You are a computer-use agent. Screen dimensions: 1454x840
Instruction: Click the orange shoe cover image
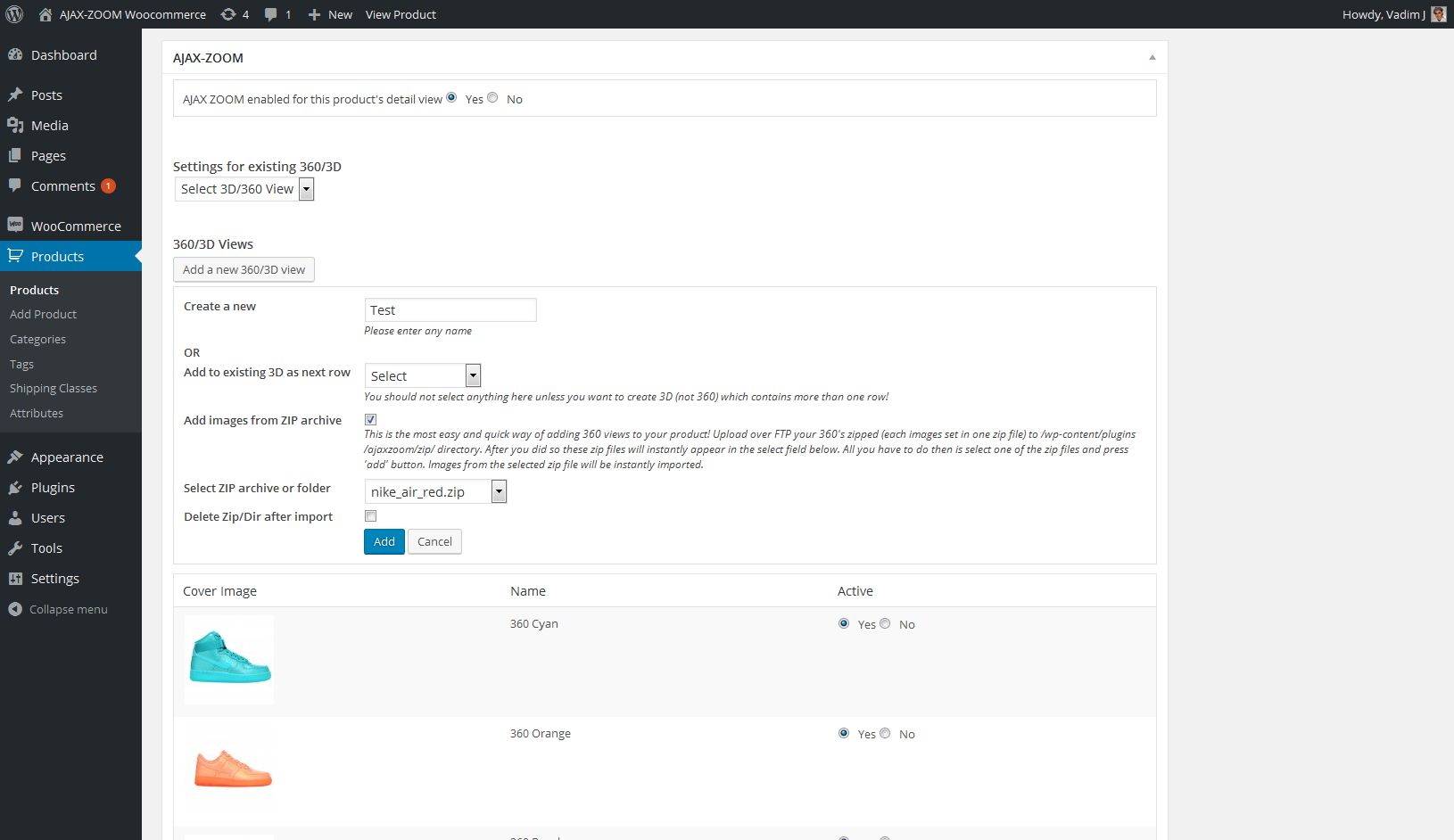(x=229, y=769)
